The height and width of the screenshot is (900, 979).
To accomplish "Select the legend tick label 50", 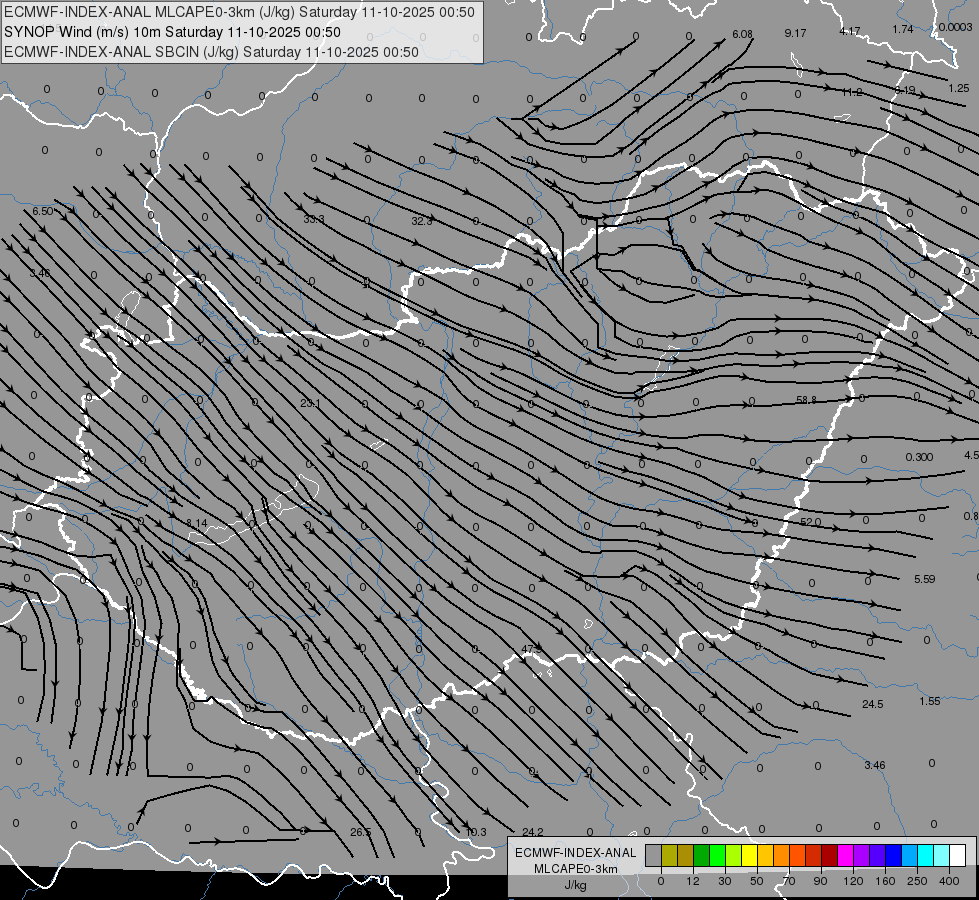I will 757,881.
